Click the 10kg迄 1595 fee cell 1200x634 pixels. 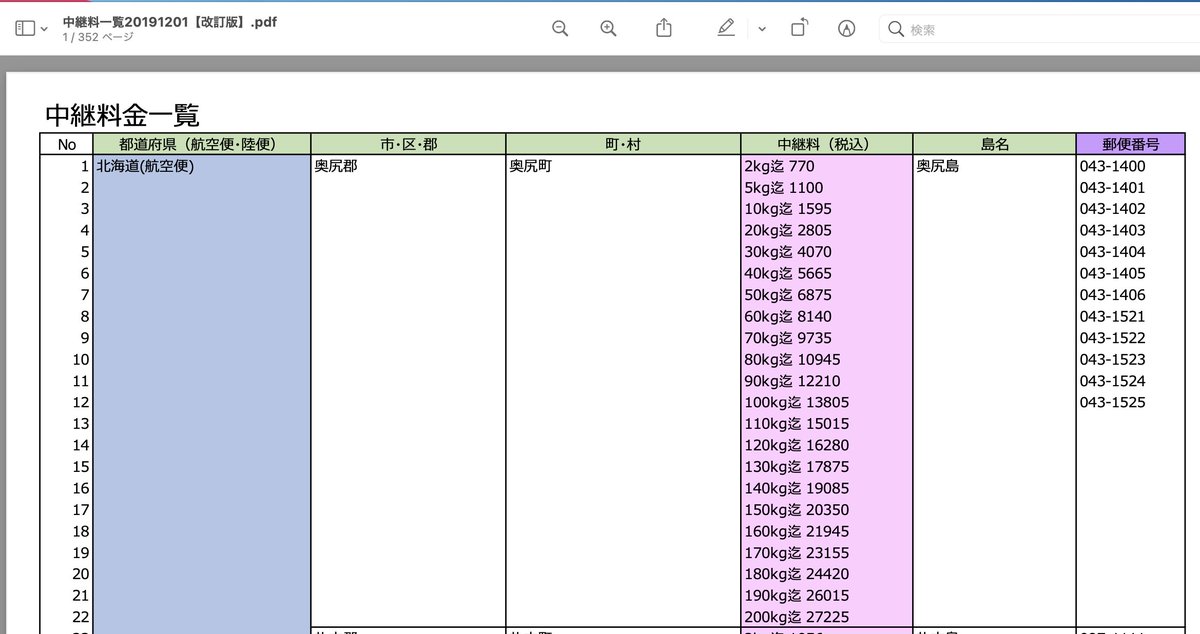click(x=788, y=209)
